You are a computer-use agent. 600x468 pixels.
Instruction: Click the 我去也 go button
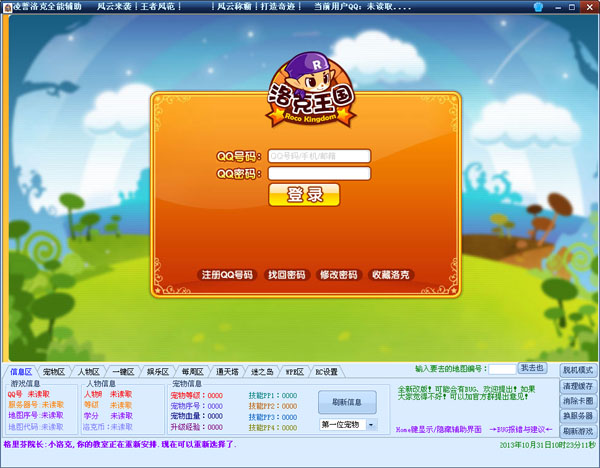(x=532, y=368)
